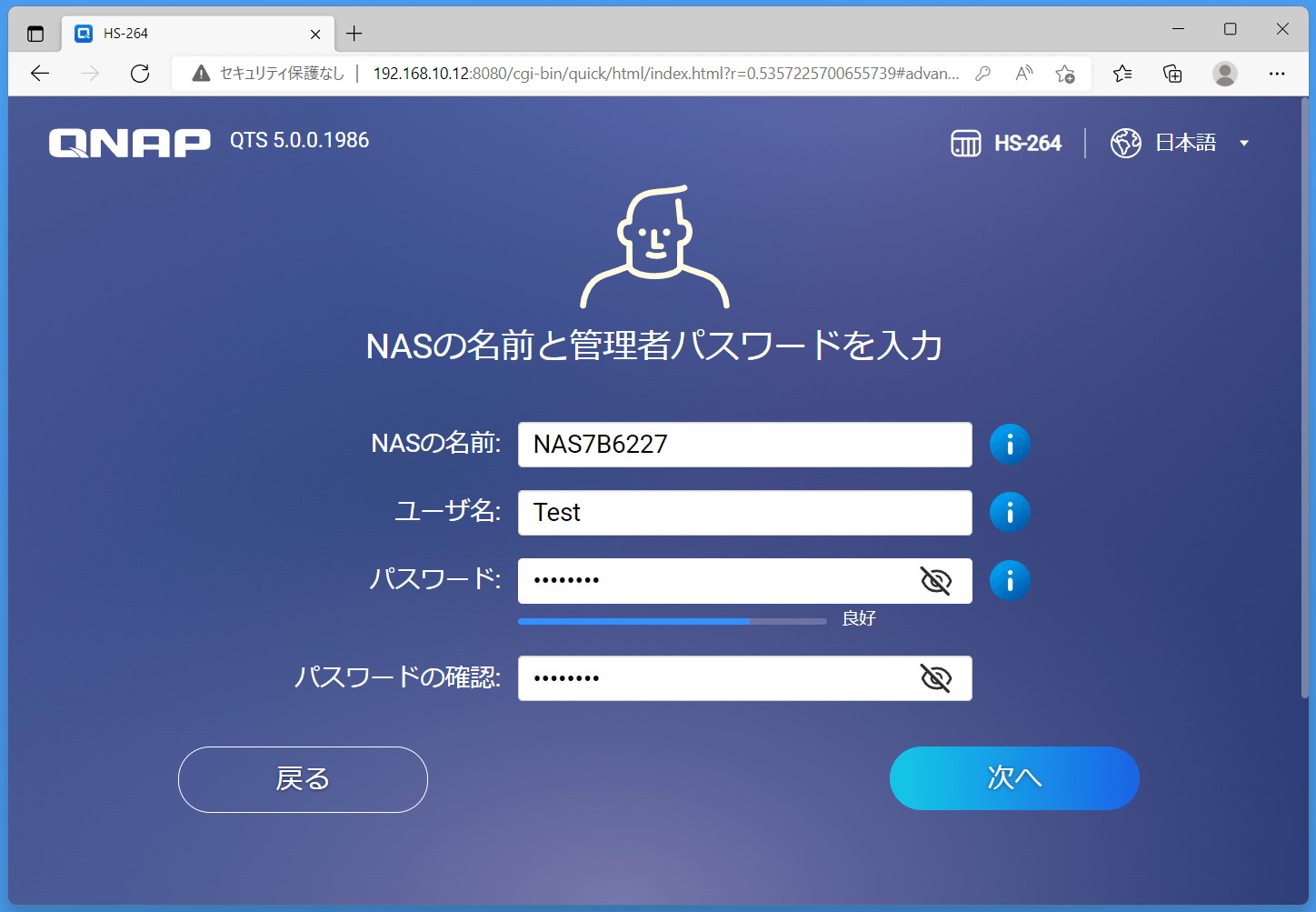Click the user avatar illustration
Viewport: 1316px width, 912px height.
[654, 247]
